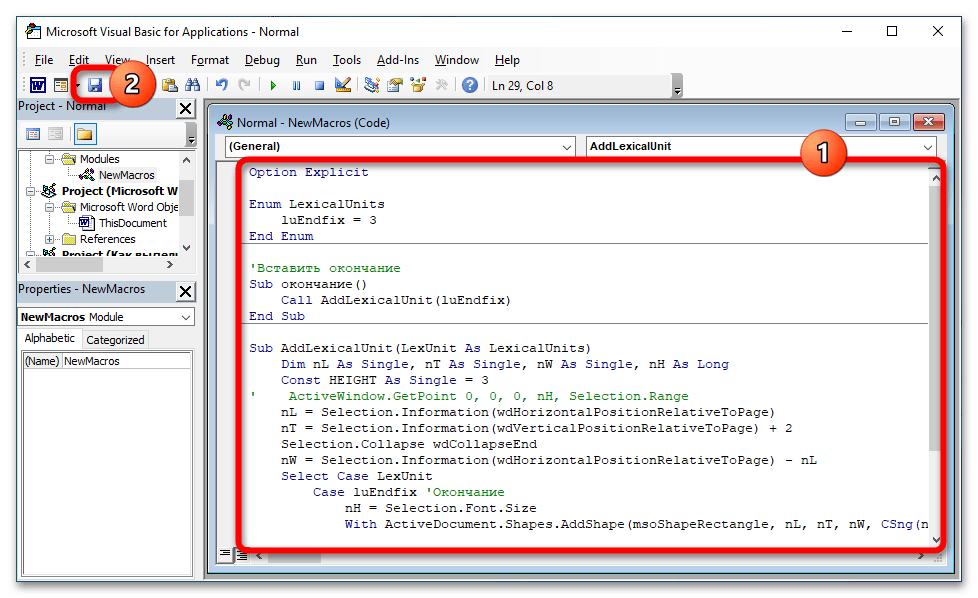Select the NewMacros module in tree
The width and height of the screenshot is (978, 598).
(126, 175)
